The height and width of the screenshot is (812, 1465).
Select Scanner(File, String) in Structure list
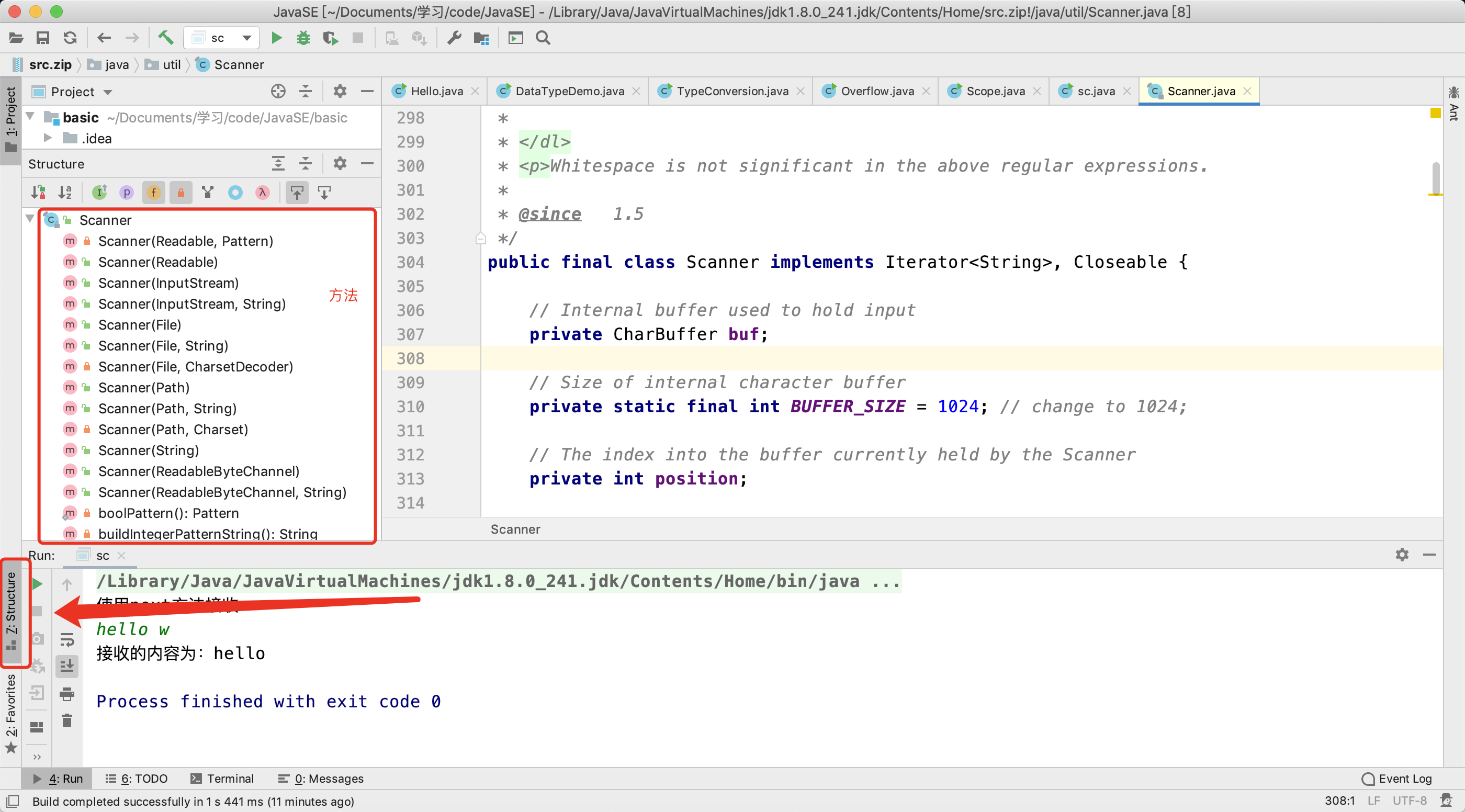coord(163,346)
